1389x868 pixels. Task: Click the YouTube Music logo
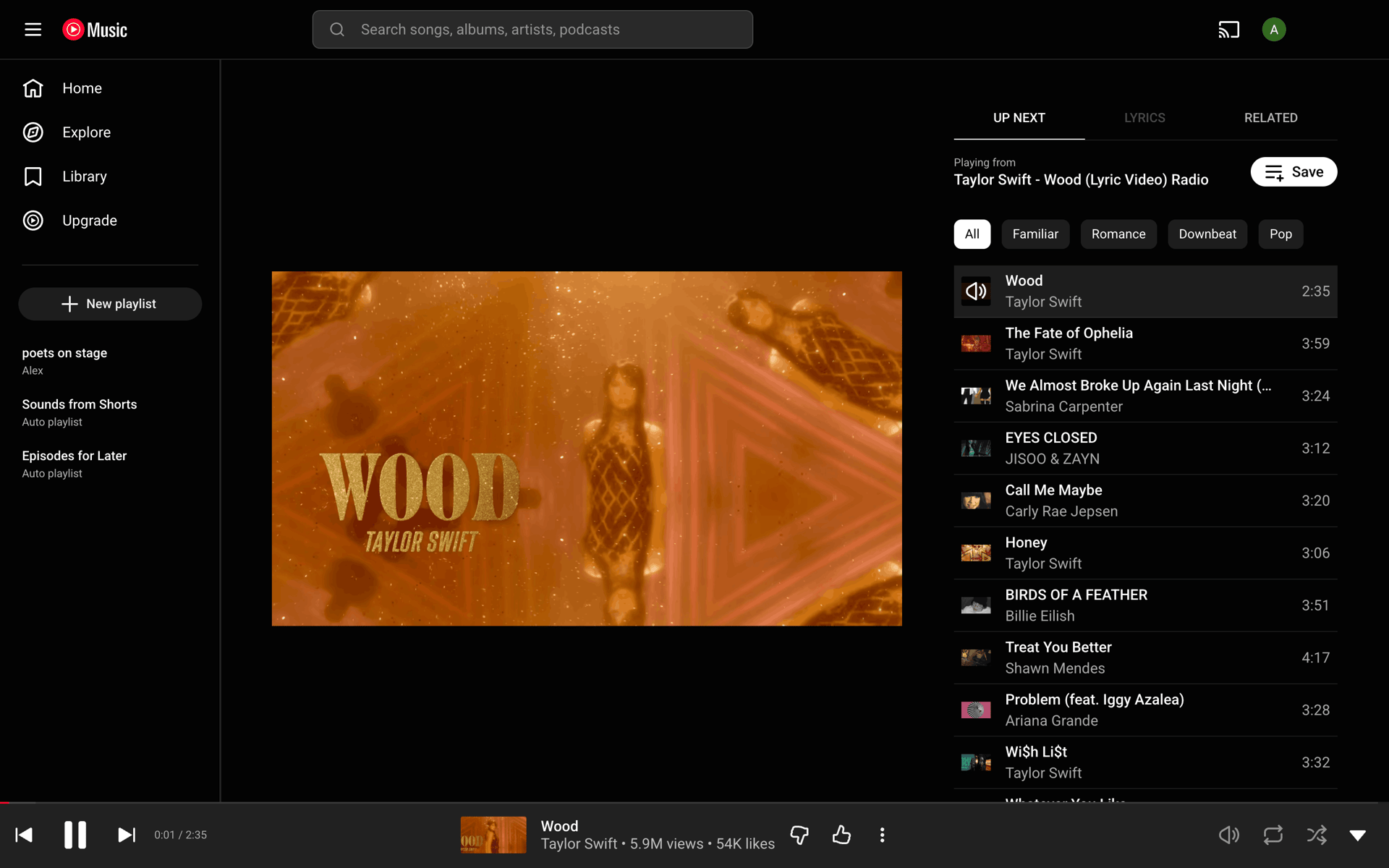click(x=95, y=30)
